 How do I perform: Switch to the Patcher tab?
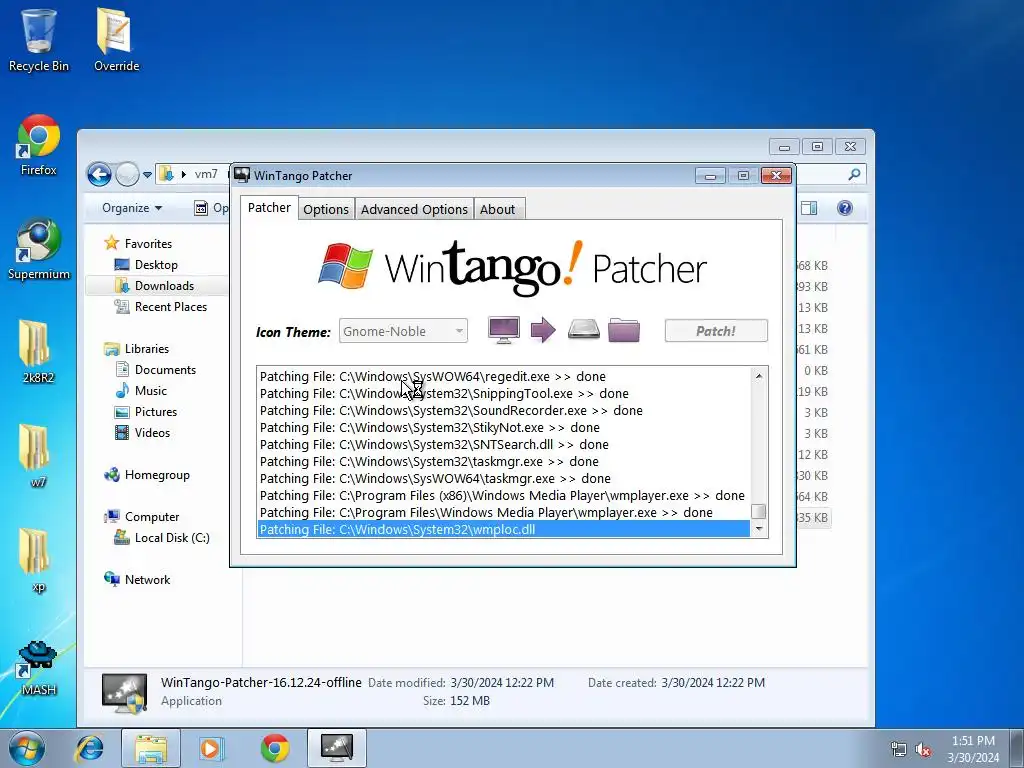click(269, 208)
